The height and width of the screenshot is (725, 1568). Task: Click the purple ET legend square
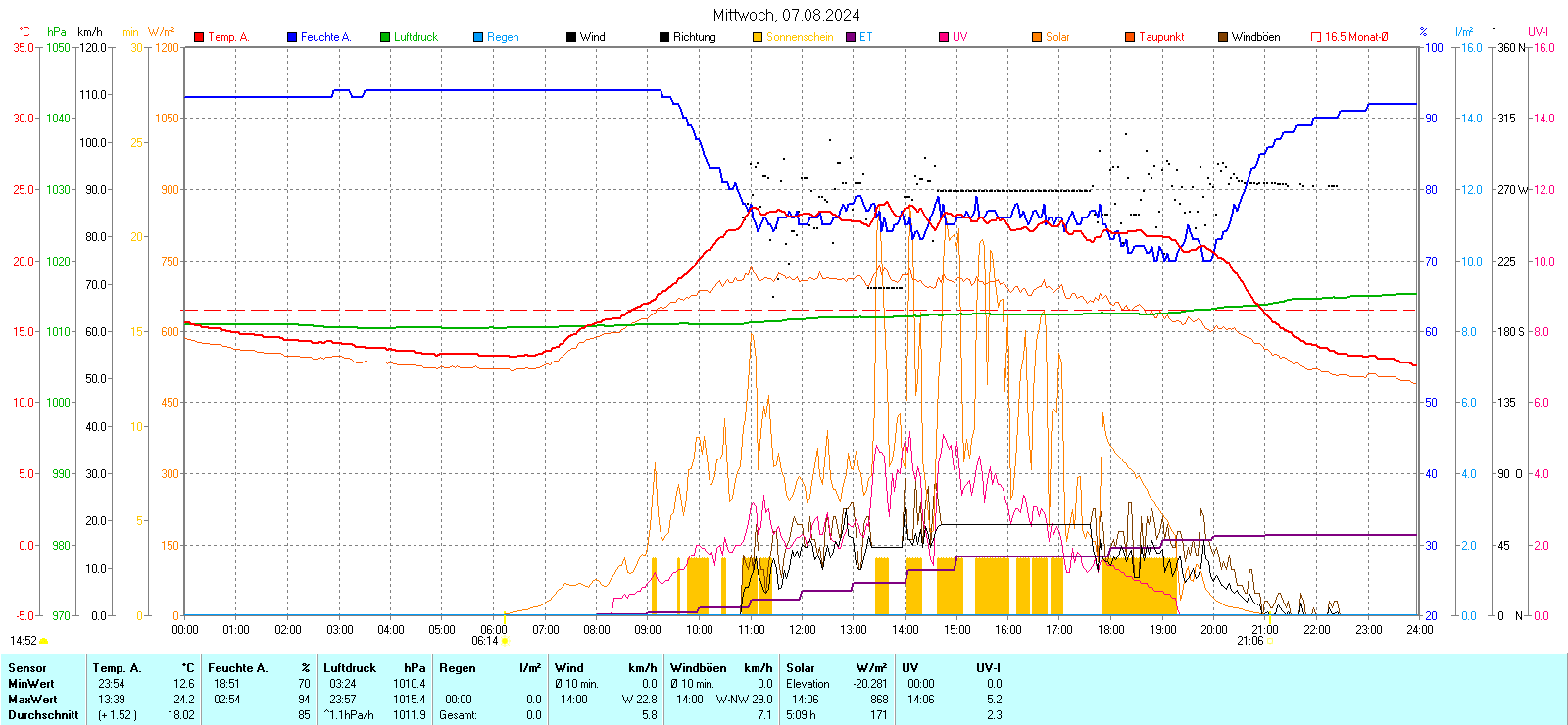tap(851, 37)
